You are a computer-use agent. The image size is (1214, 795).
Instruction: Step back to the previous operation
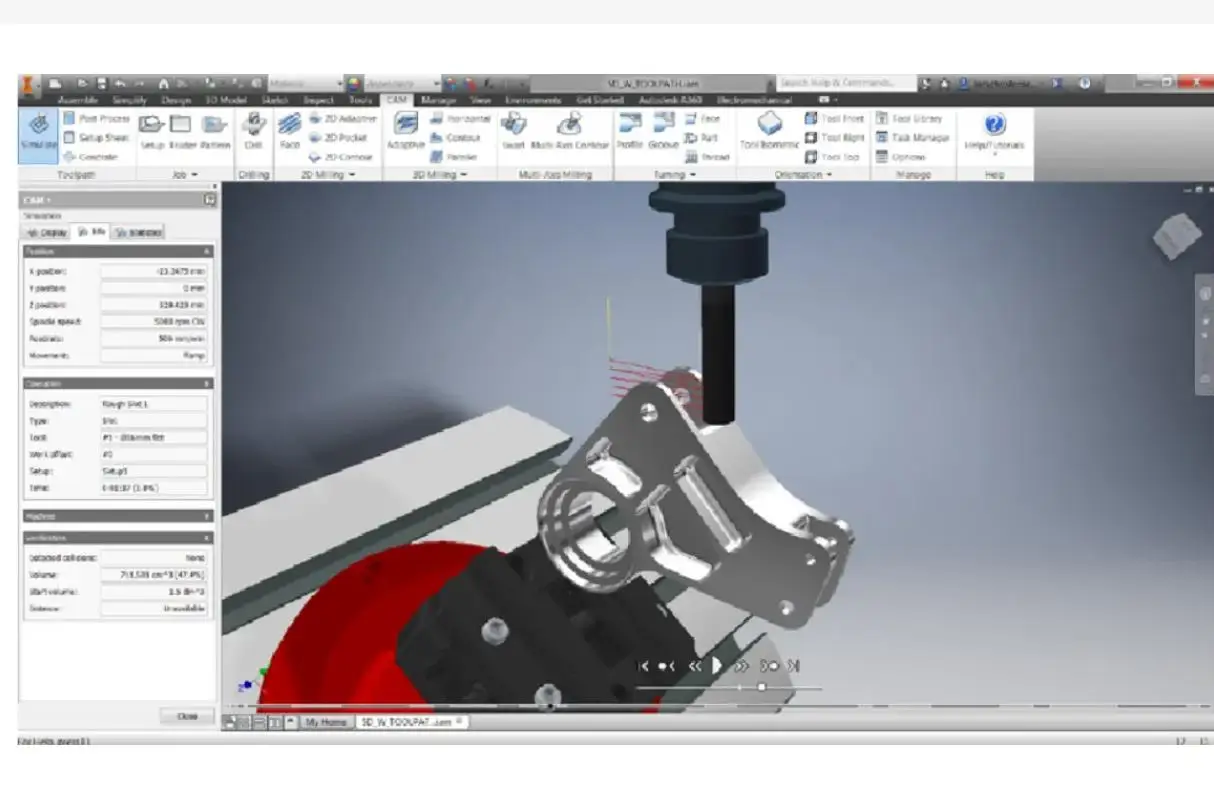coord(666,665)
